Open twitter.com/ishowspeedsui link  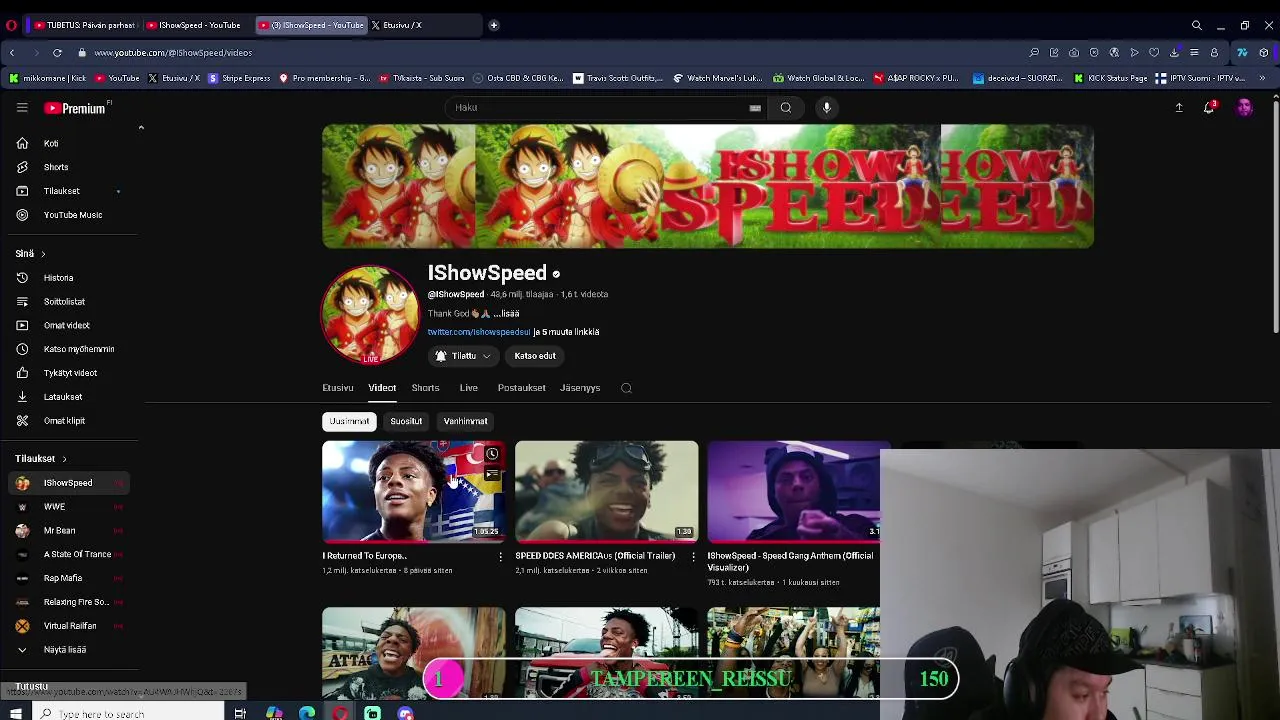(x=479, y=332)
